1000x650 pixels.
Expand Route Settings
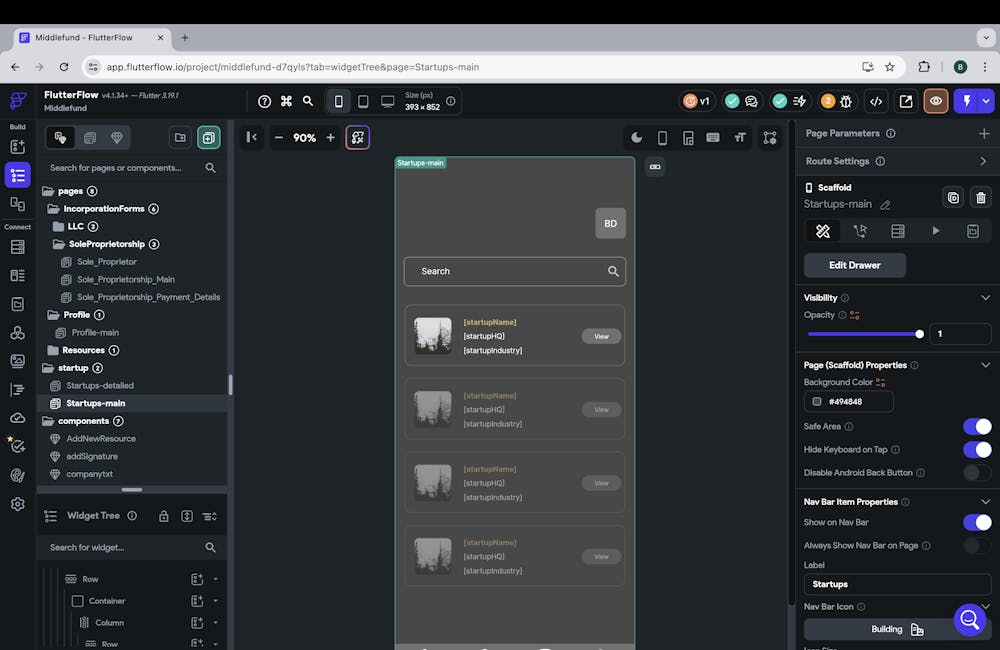983,161
